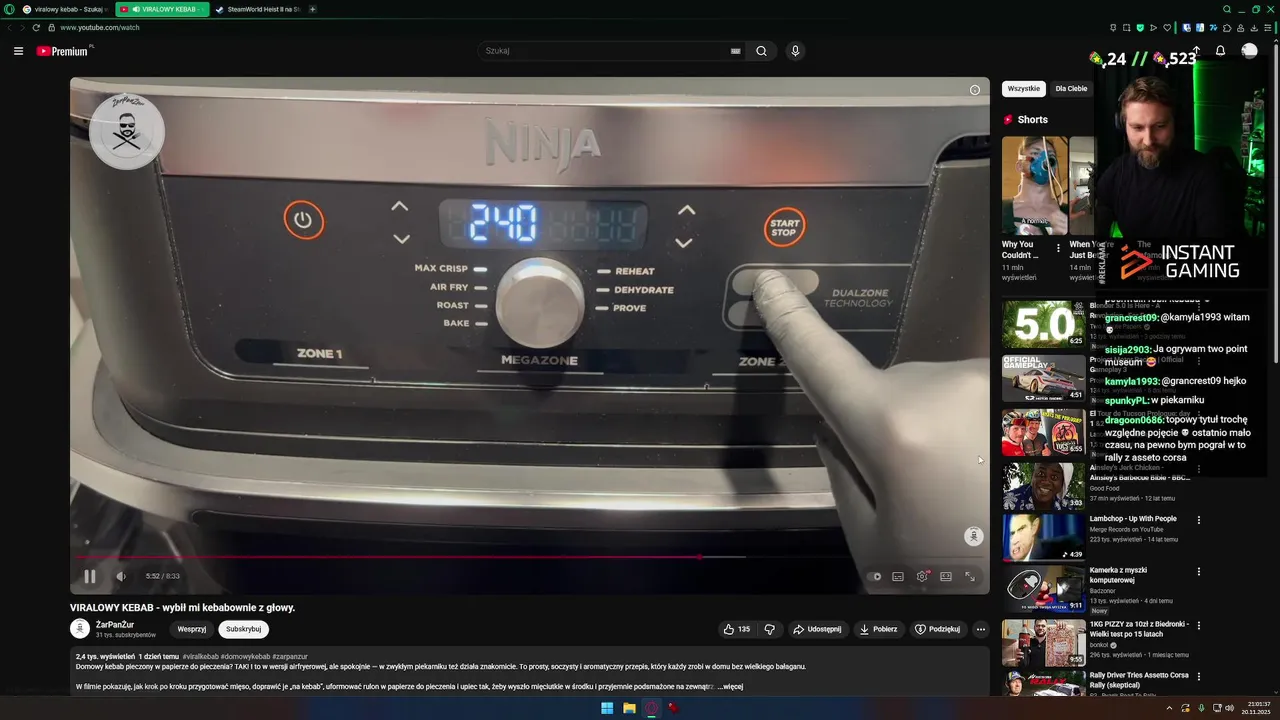Open browser downloads icon
This screenshot has width=1280, height=720.
1253,28
